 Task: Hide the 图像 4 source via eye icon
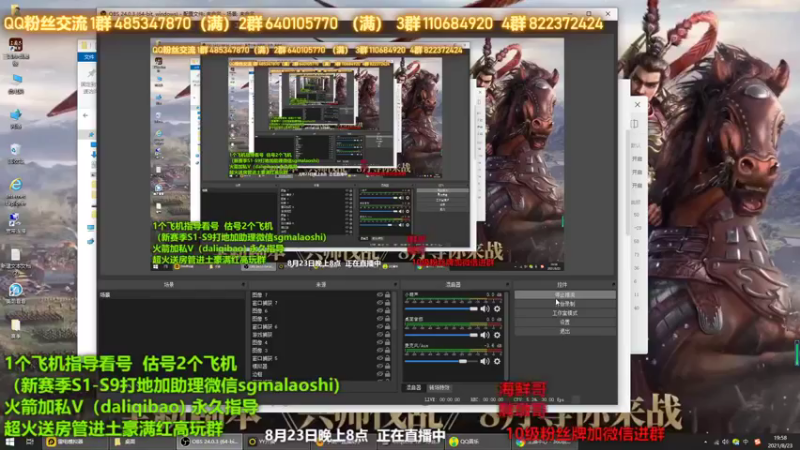click(380, 343)
